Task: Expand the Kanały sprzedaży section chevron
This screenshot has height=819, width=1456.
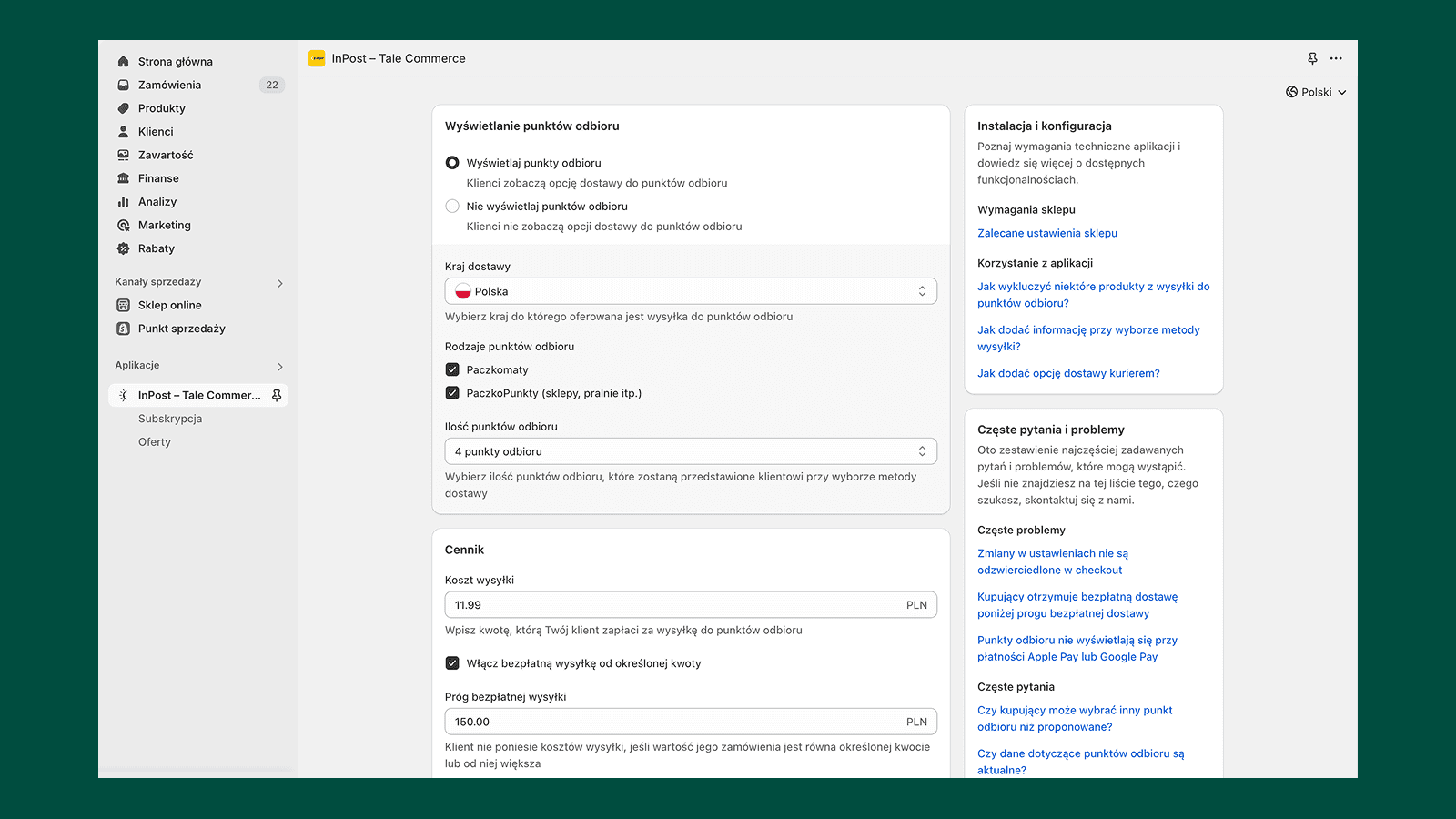Action: 280,283
